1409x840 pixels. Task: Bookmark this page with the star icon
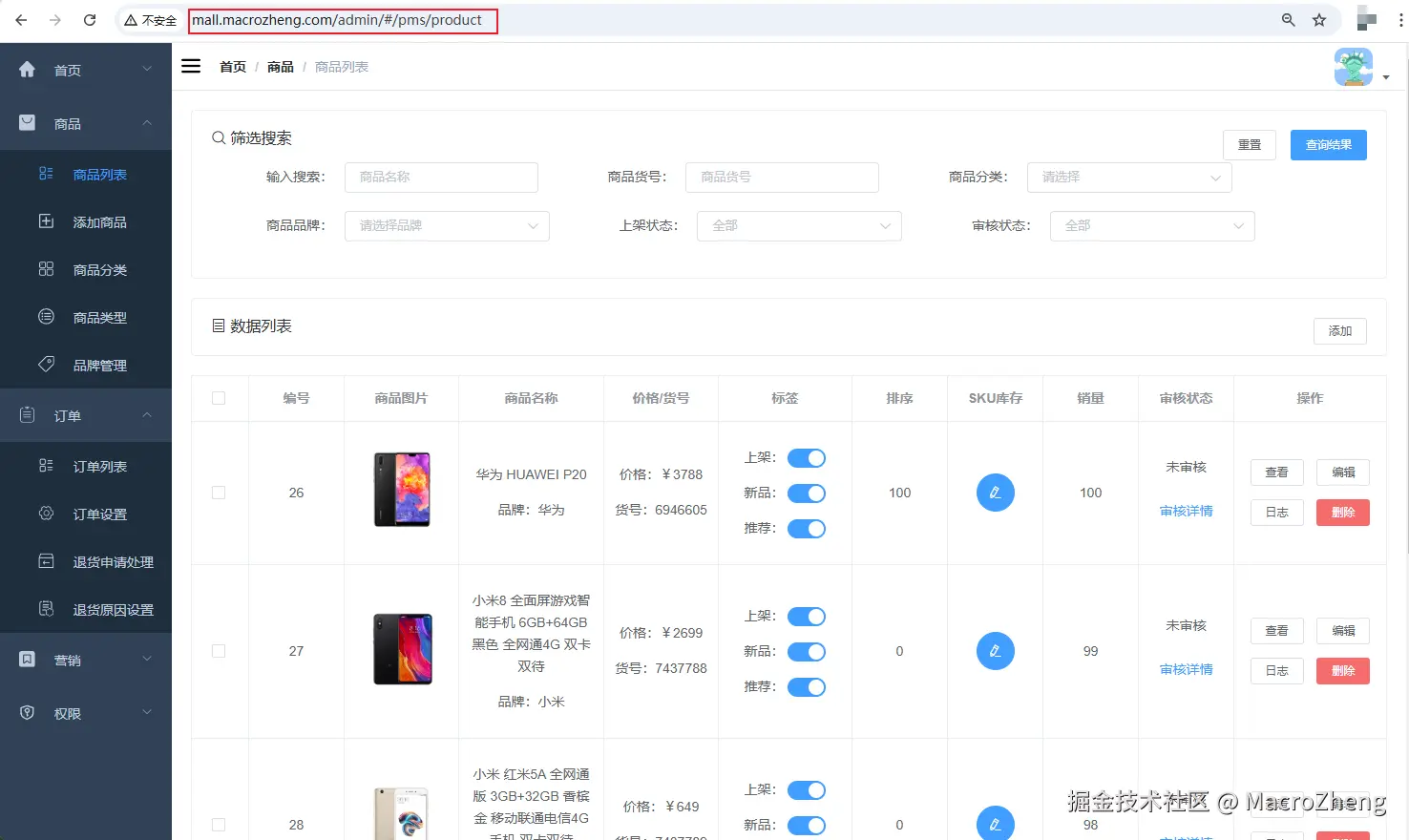[x=1319, y=20]
